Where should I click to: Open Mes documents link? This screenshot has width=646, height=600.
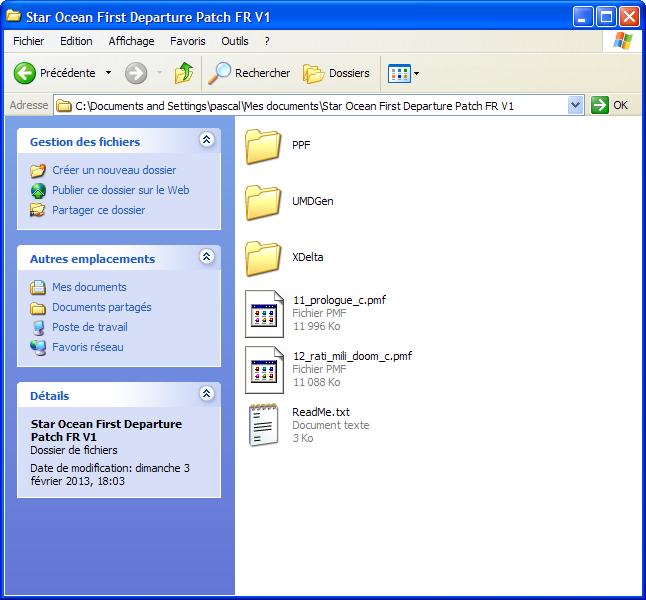pyautogui.click(x=89, y=287)
